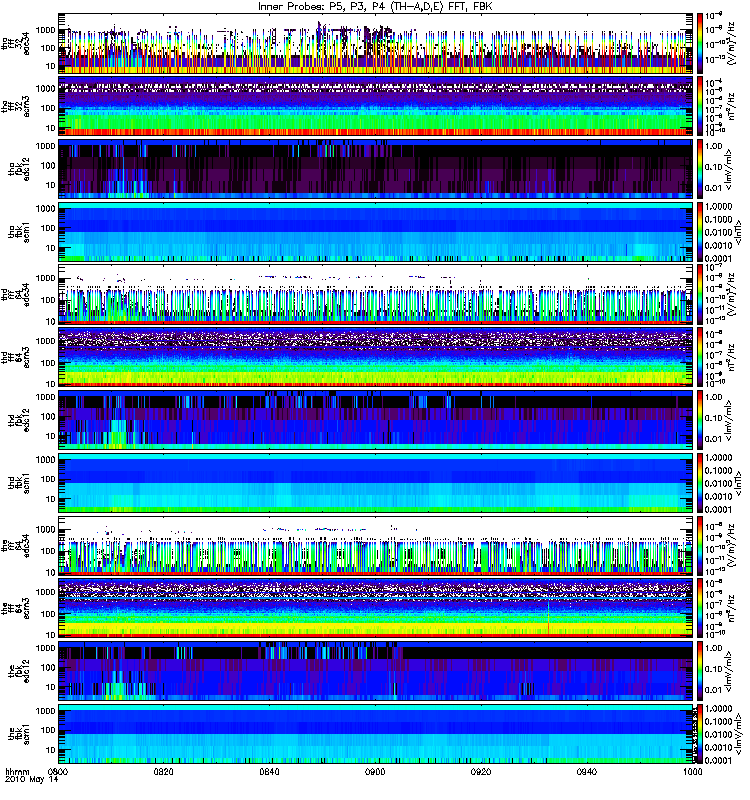Click the 'tha fbk edc12' panel label
Viewport: 750px width, 800px height.
pyautogui.click(x=19, y=169)
